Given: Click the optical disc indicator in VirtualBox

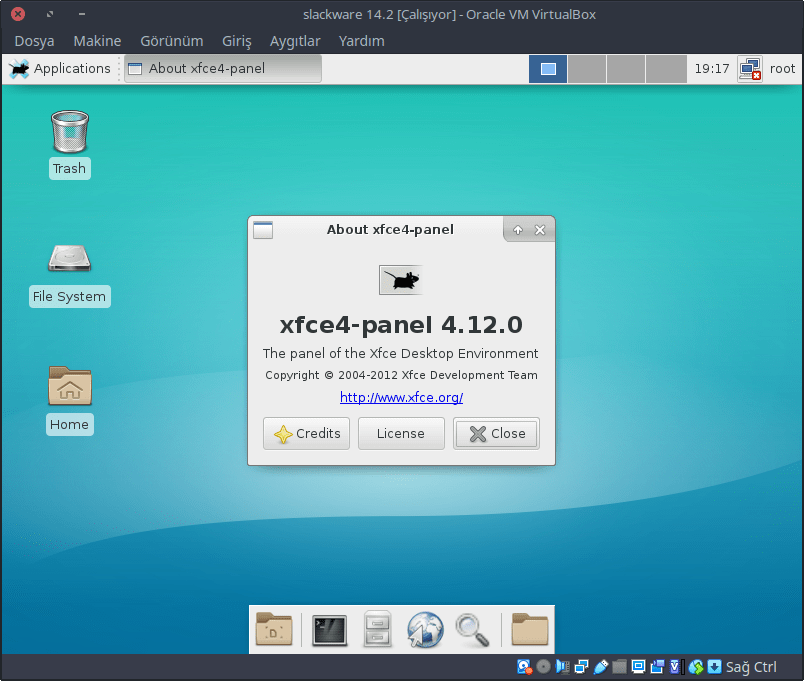Looking at the screenshot, I should pos(543,667).
